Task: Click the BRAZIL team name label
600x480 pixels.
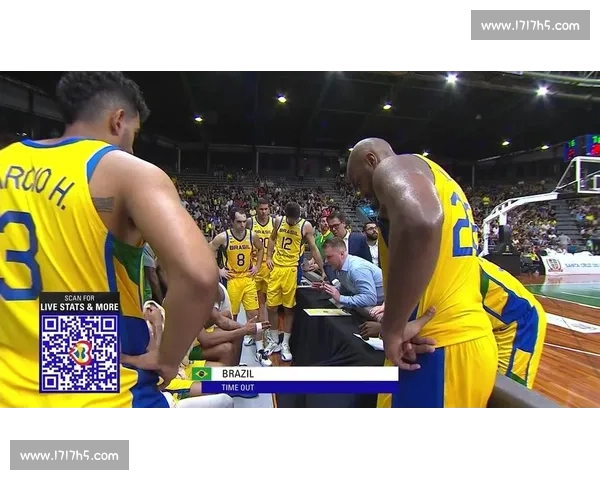Action: tap(238, 373)
